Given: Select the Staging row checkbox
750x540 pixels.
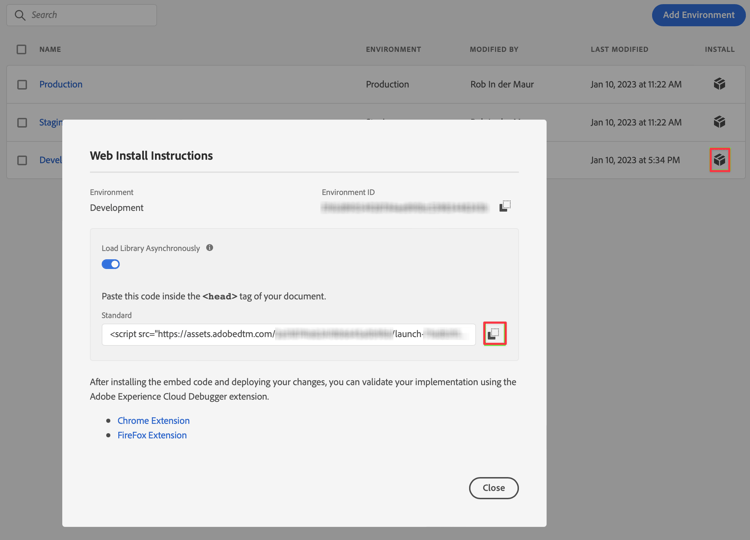Looking at the screenshot, I should pos(22,122).
